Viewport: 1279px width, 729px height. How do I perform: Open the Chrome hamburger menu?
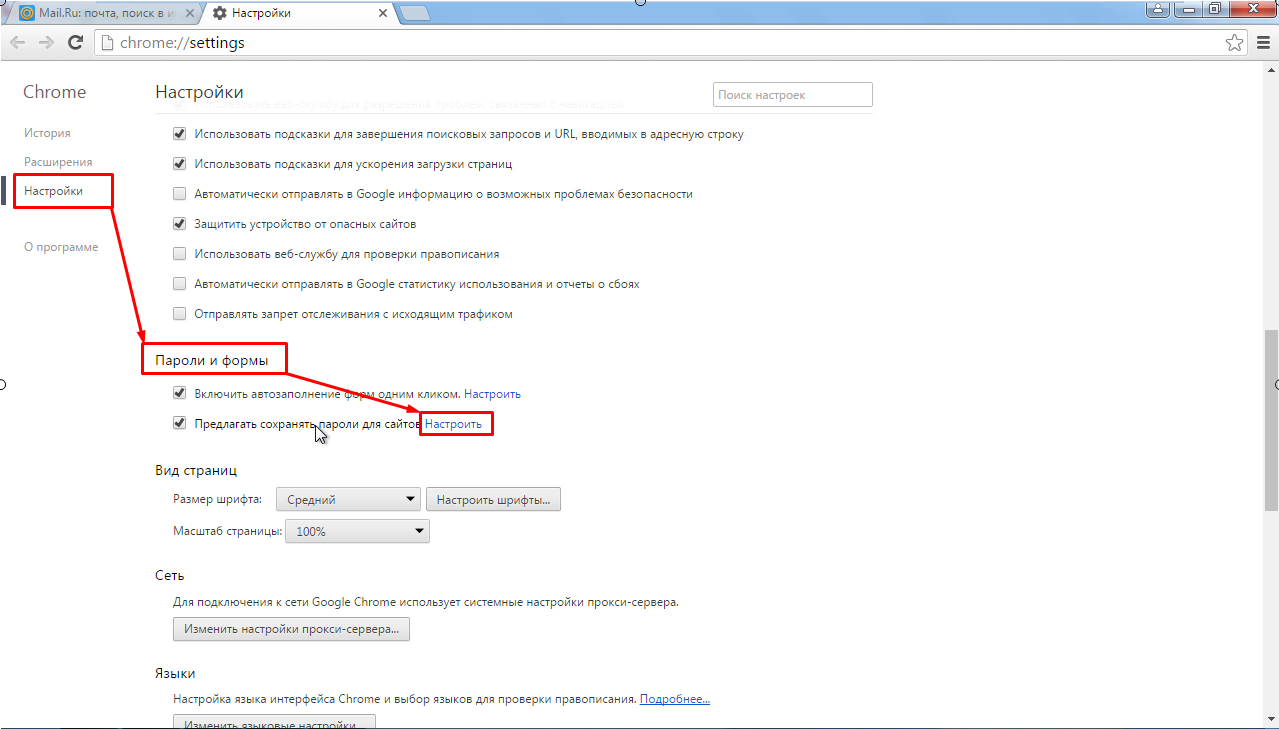pyautogui.click(x=1262, y=43)
